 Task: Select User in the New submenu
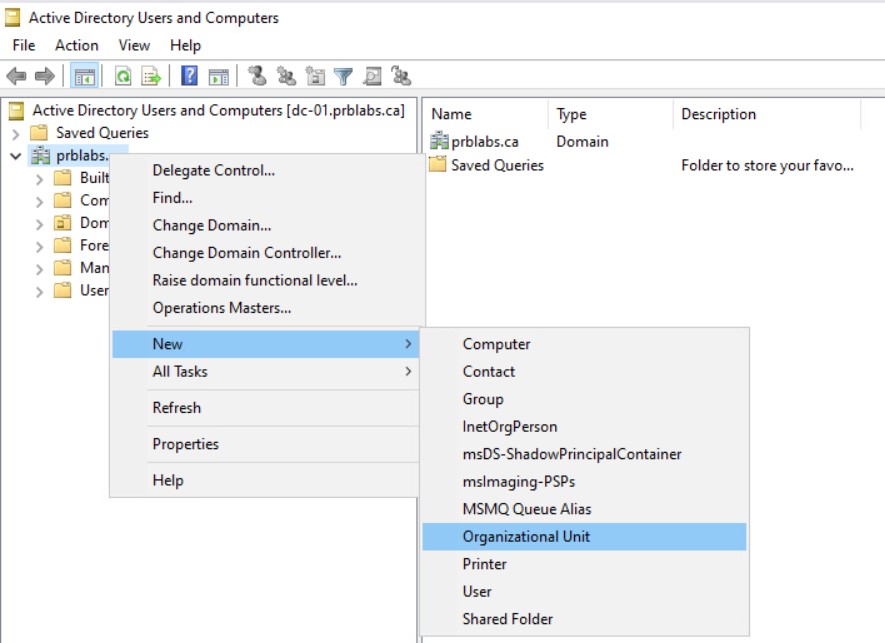[x=477, y=591]
